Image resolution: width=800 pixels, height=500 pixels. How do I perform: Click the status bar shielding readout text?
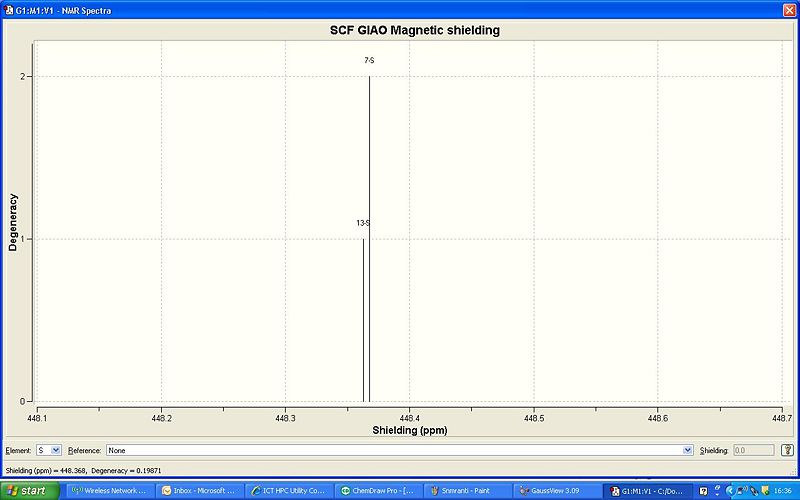click(x=83, y=470)
